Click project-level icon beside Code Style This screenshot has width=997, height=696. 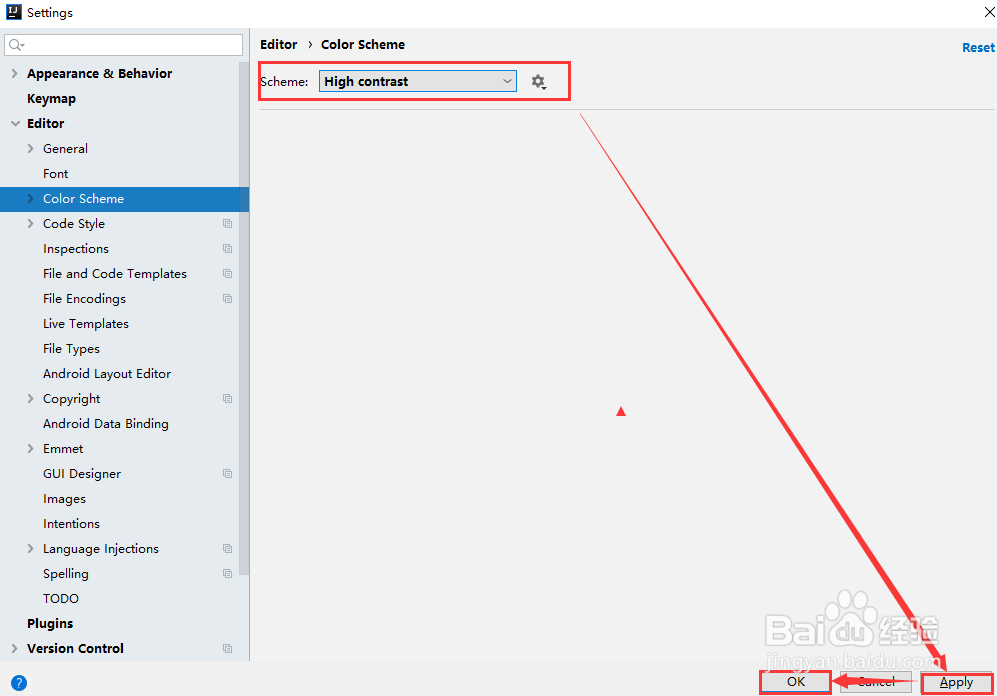pos(228,224)
